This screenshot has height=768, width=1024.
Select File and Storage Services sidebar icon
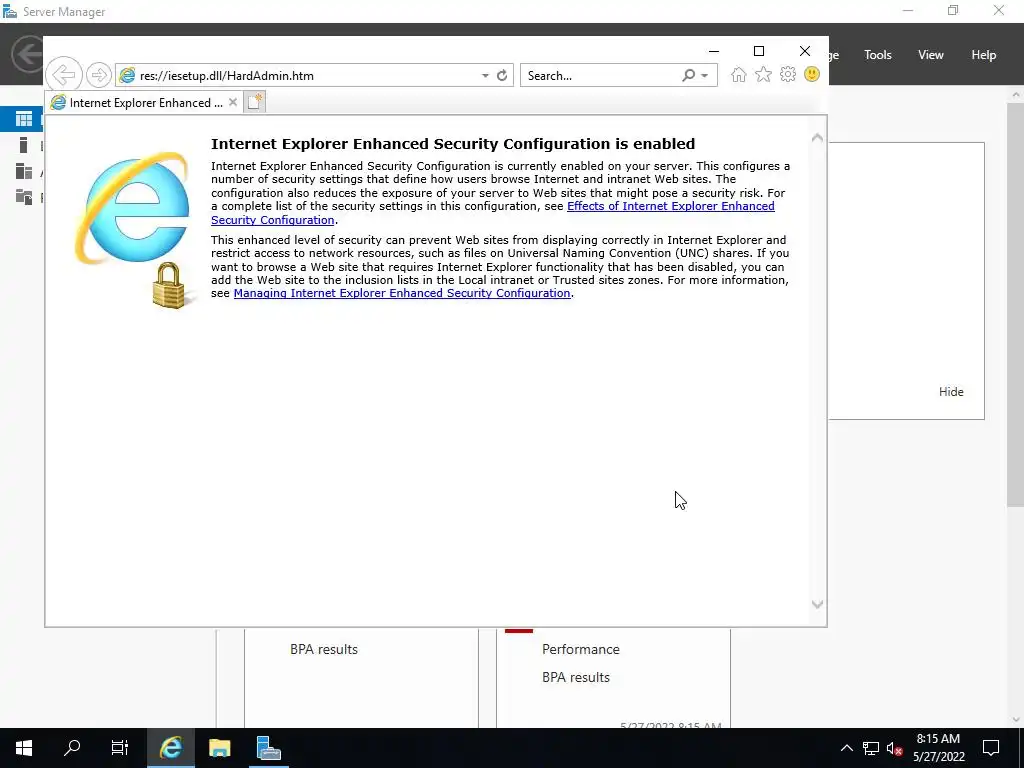tap(24, 197)
